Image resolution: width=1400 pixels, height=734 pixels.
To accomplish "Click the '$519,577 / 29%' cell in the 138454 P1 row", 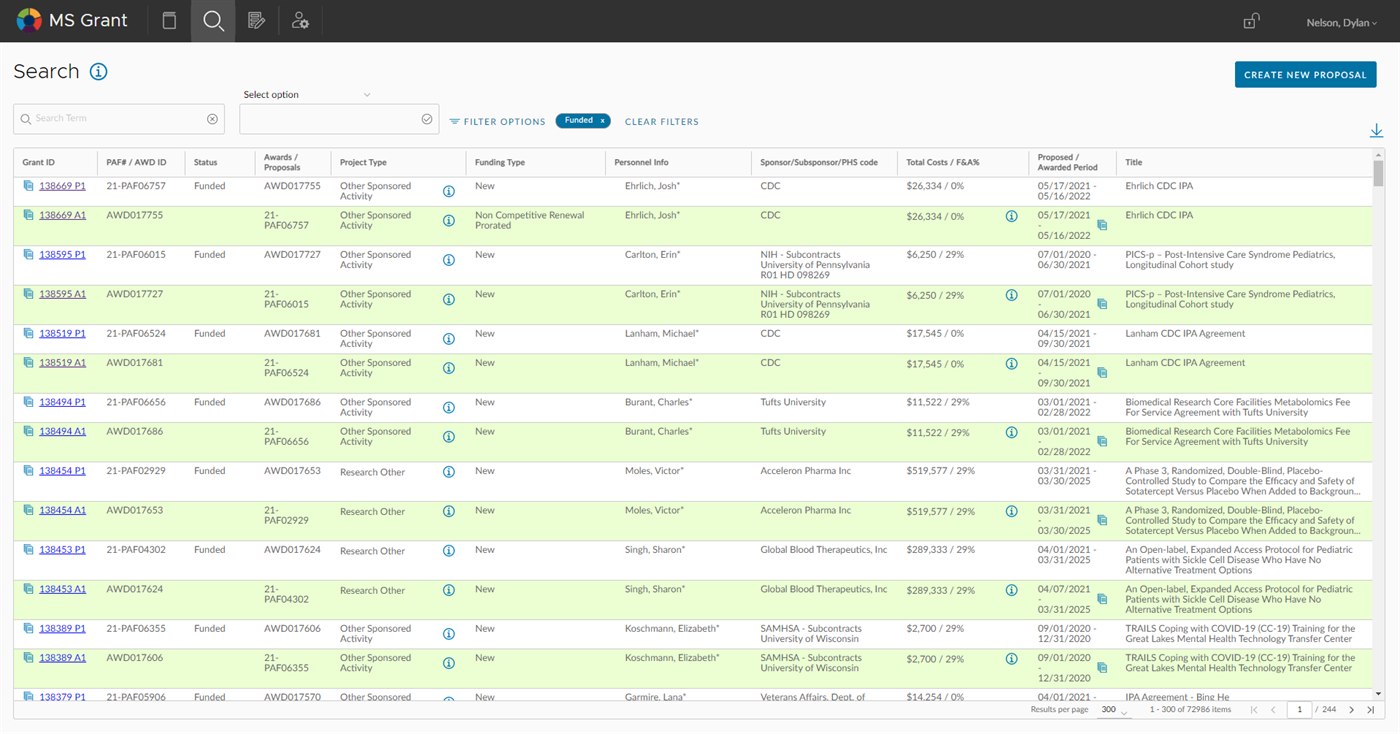I will click(x=941, y=472).
